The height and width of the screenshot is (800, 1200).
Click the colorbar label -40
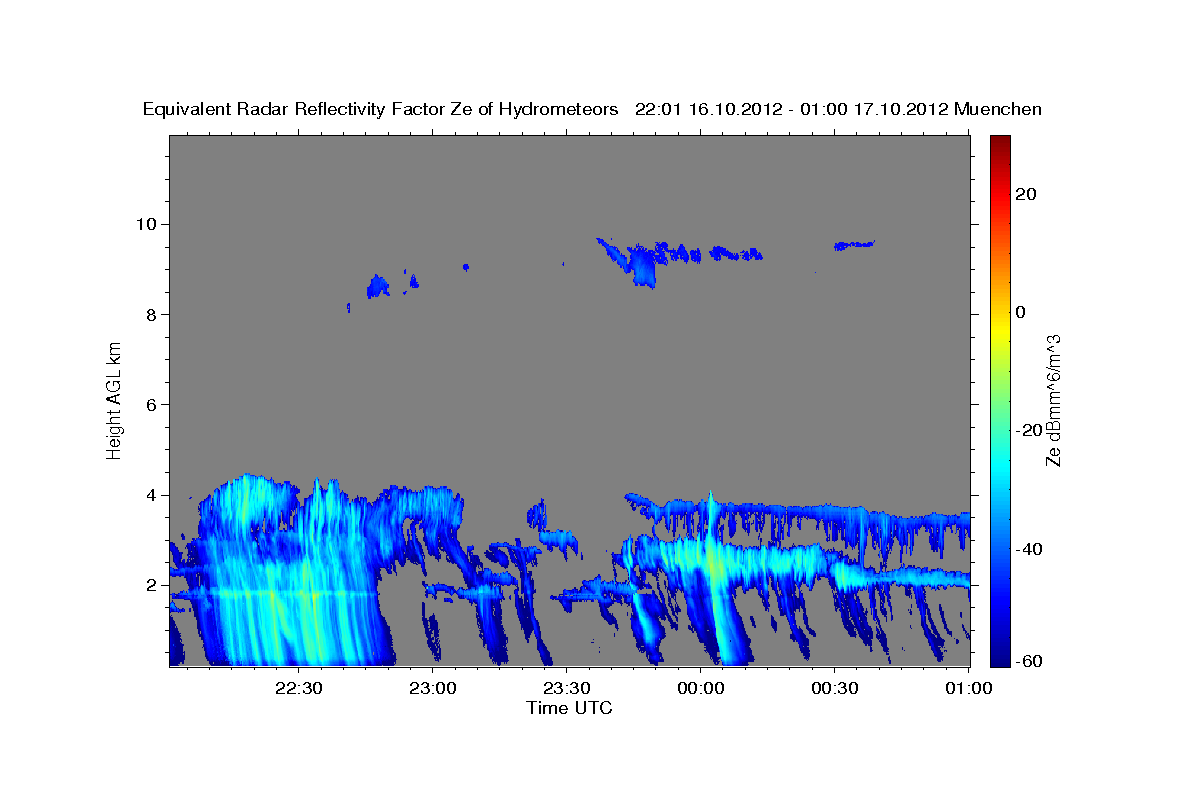pyautogui.click(x=1029, y=548)
